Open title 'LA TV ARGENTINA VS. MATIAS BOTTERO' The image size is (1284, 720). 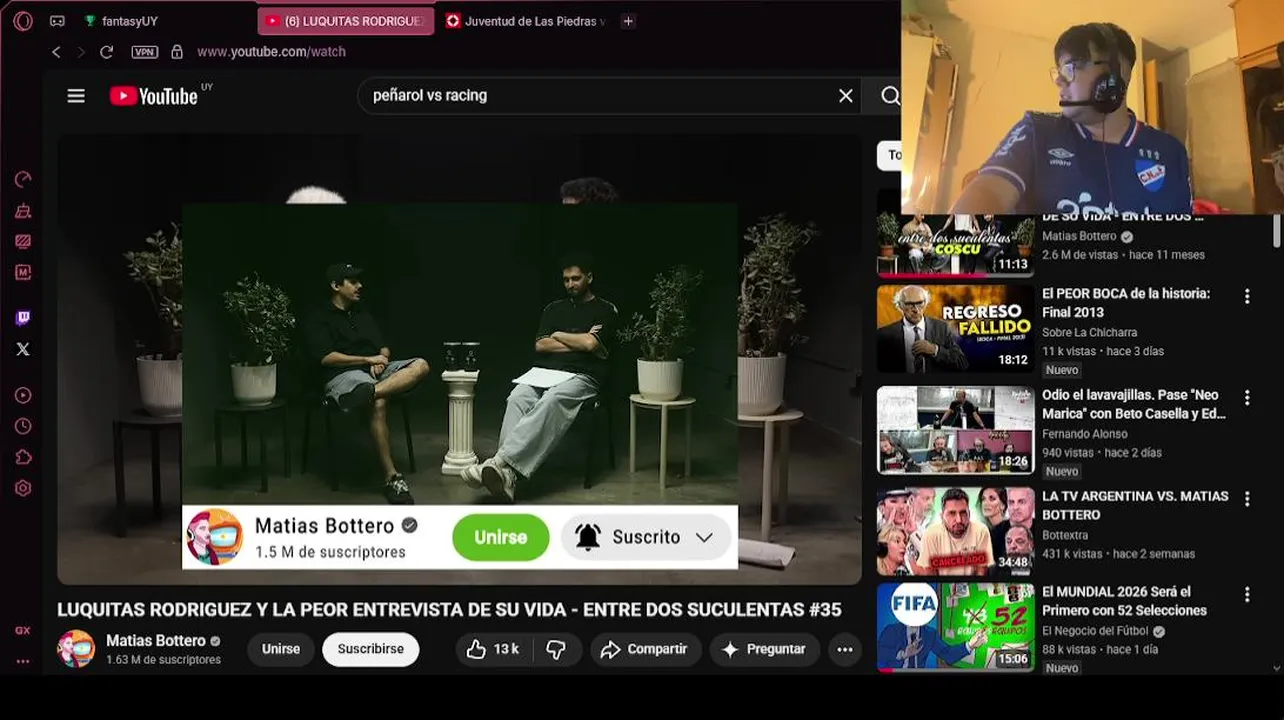[1135, 505]
